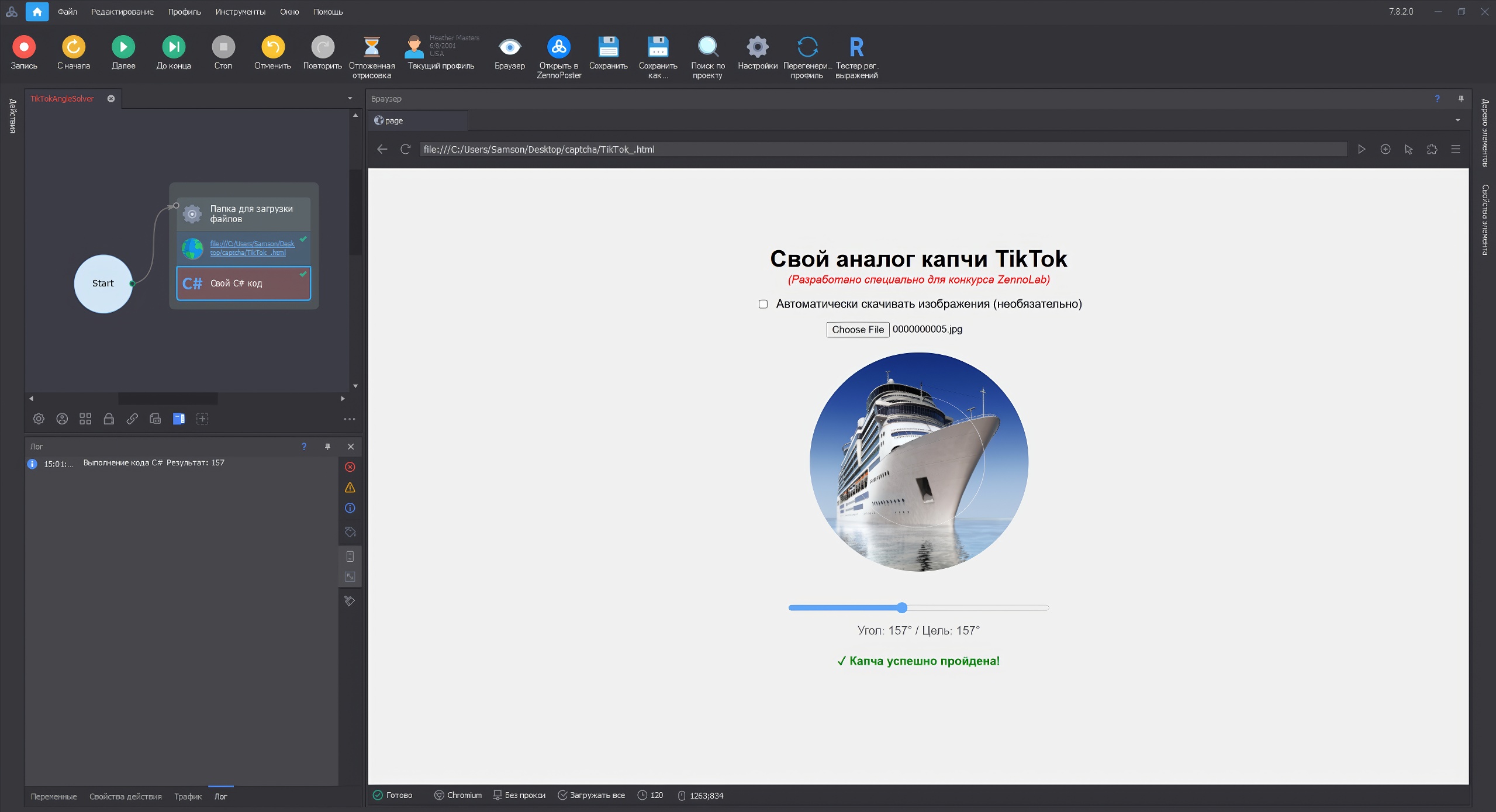Click the Отложенная отрисовка hourglass icon
The height and width of the screenshot is (812, 1496).
[x=371, y=47]
